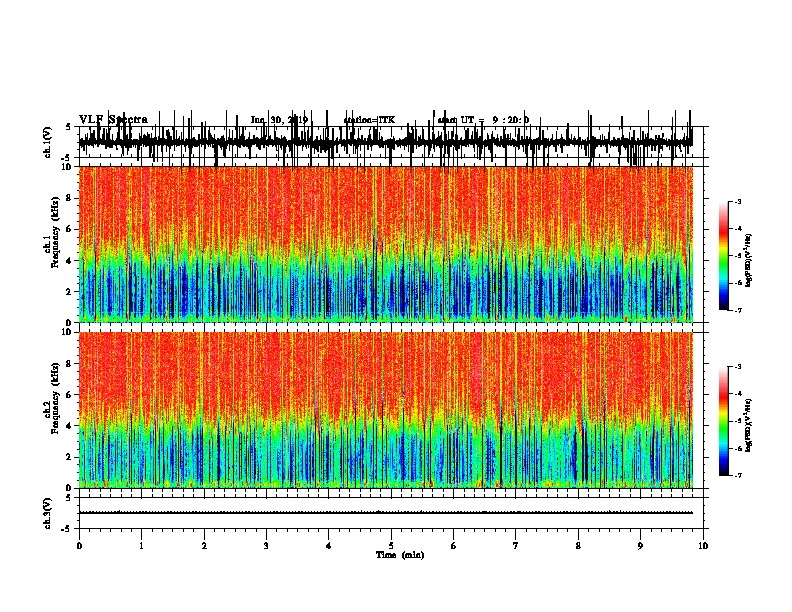This screenshot has width=792, height=612.
Task: Click the ch.1 colorbar '-7' label
Action: tap(738, 311)
